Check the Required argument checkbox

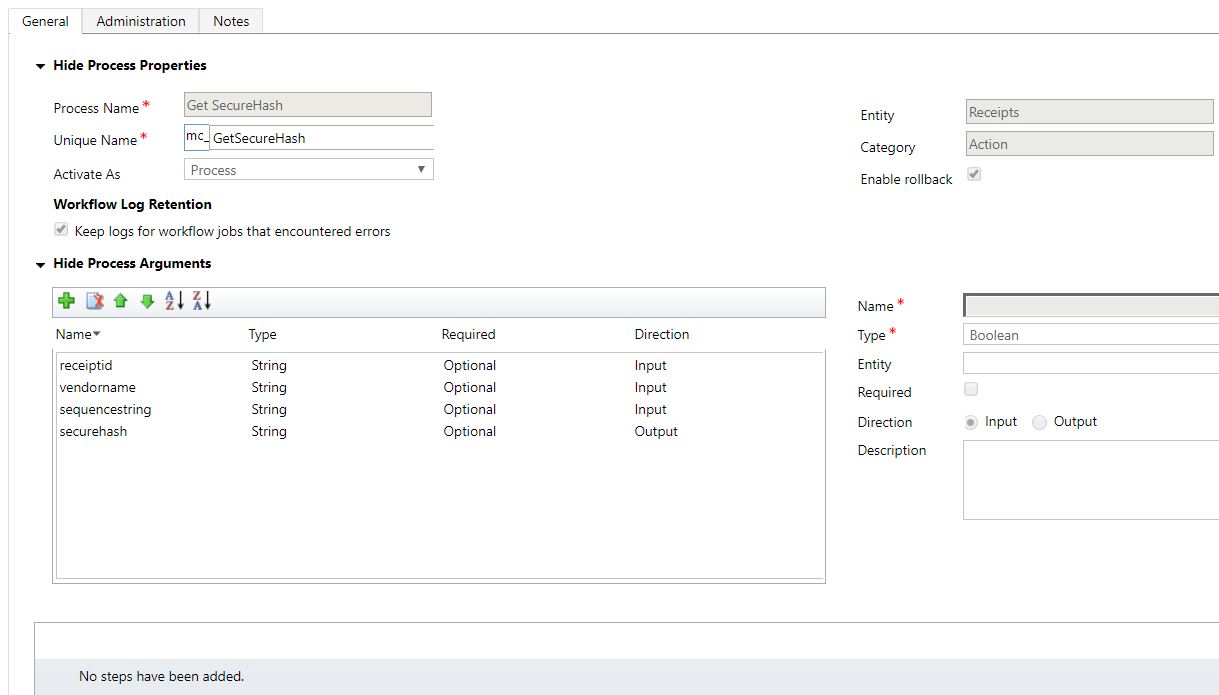coord(971,389)
